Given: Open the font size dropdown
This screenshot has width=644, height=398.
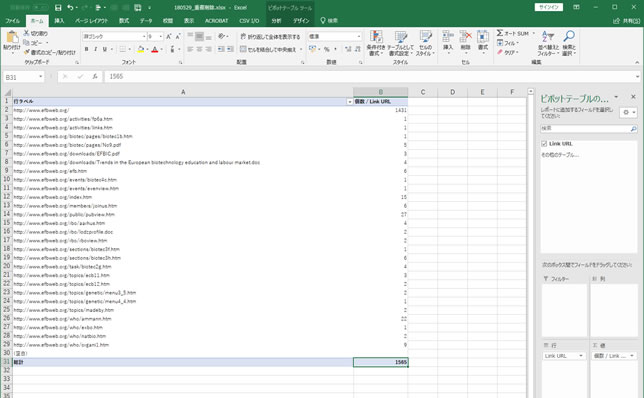Looking at the screenshot, I should tap(160, 37).
